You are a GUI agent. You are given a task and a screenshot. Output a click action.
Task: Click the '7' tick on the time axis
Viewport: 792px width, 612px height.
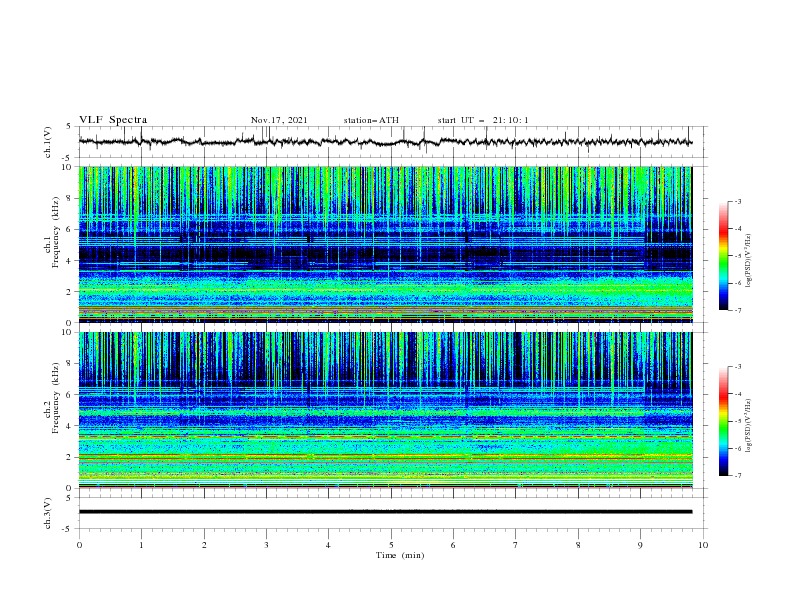pos(516,545)
